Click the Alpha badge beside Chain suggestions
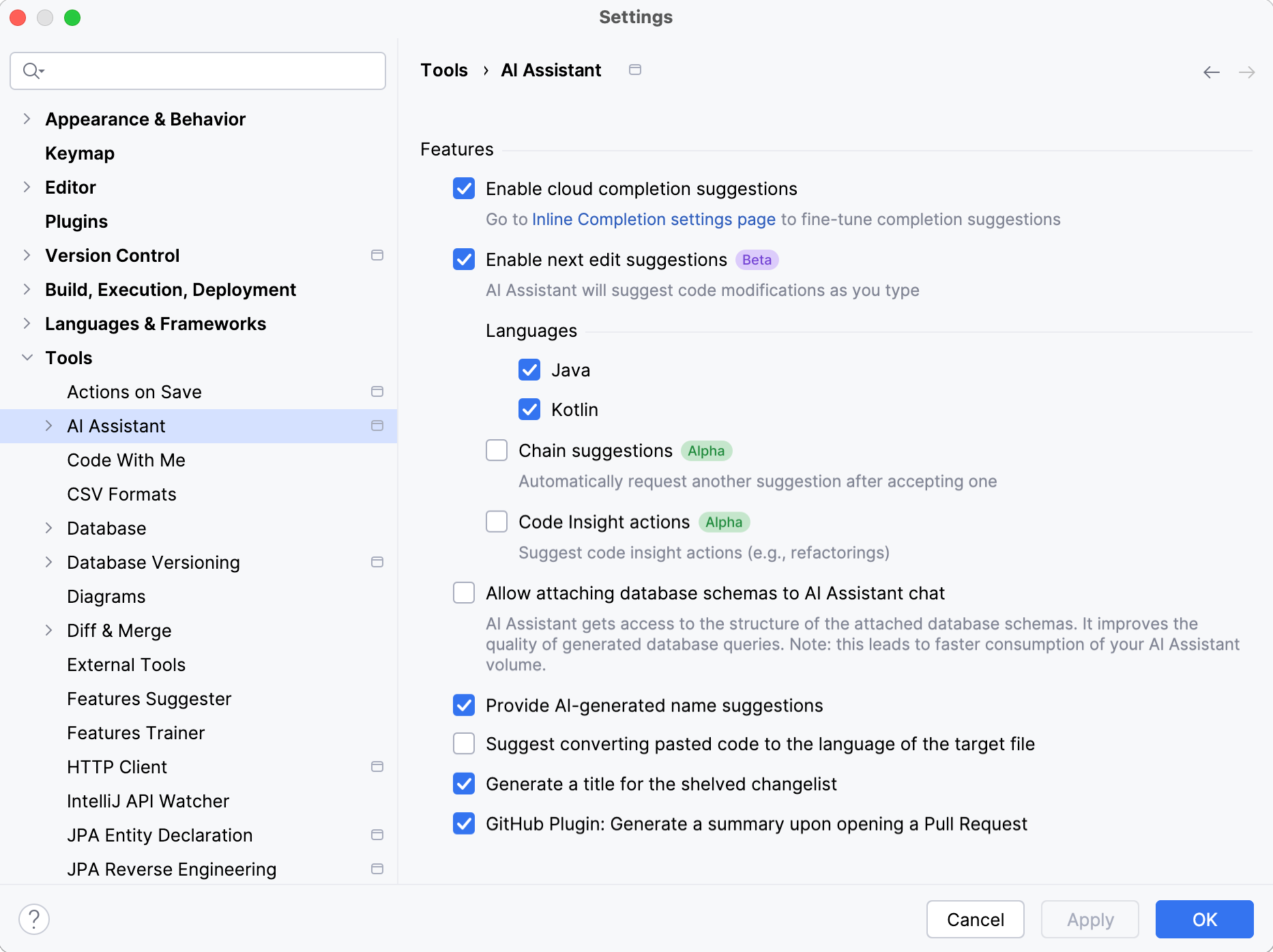 (706, 451)
